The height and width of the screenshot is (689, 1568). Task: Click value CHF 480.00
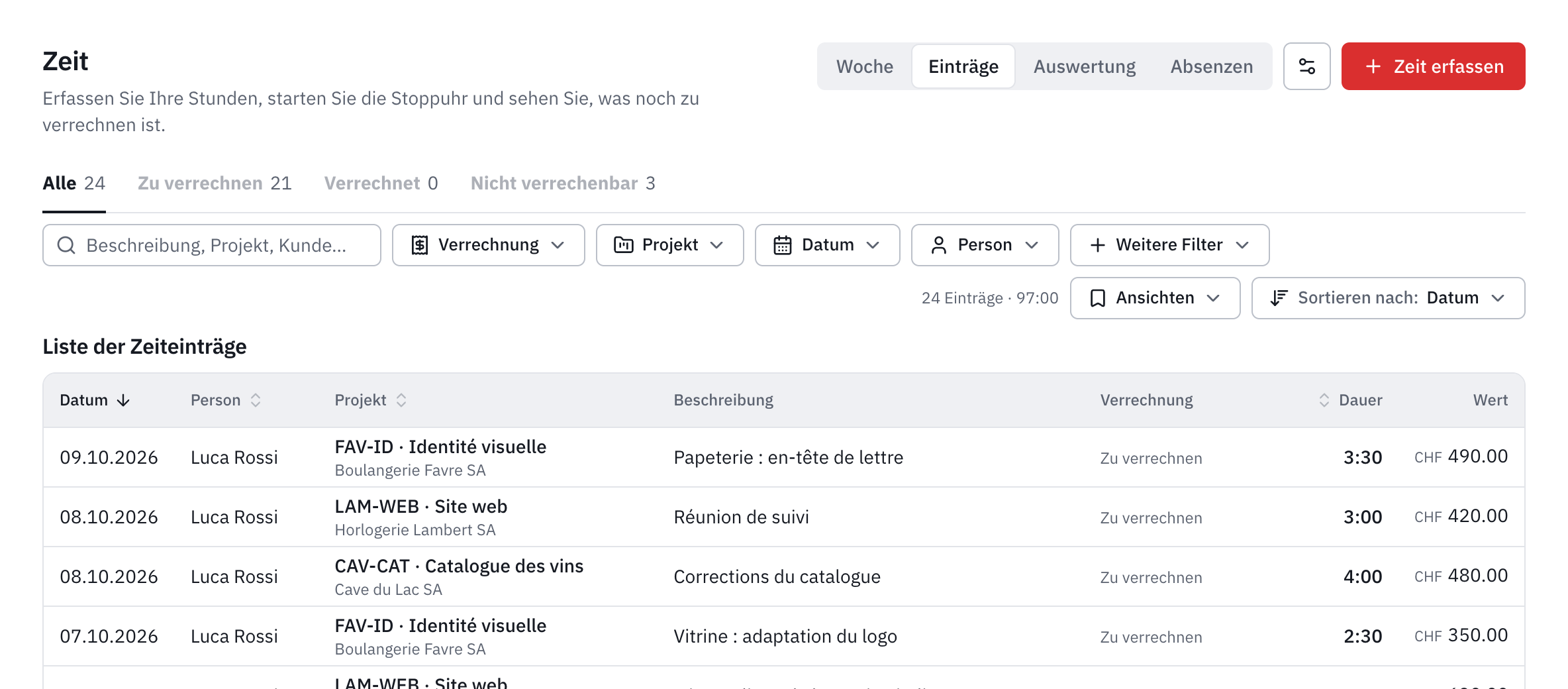click(1461, 576)
